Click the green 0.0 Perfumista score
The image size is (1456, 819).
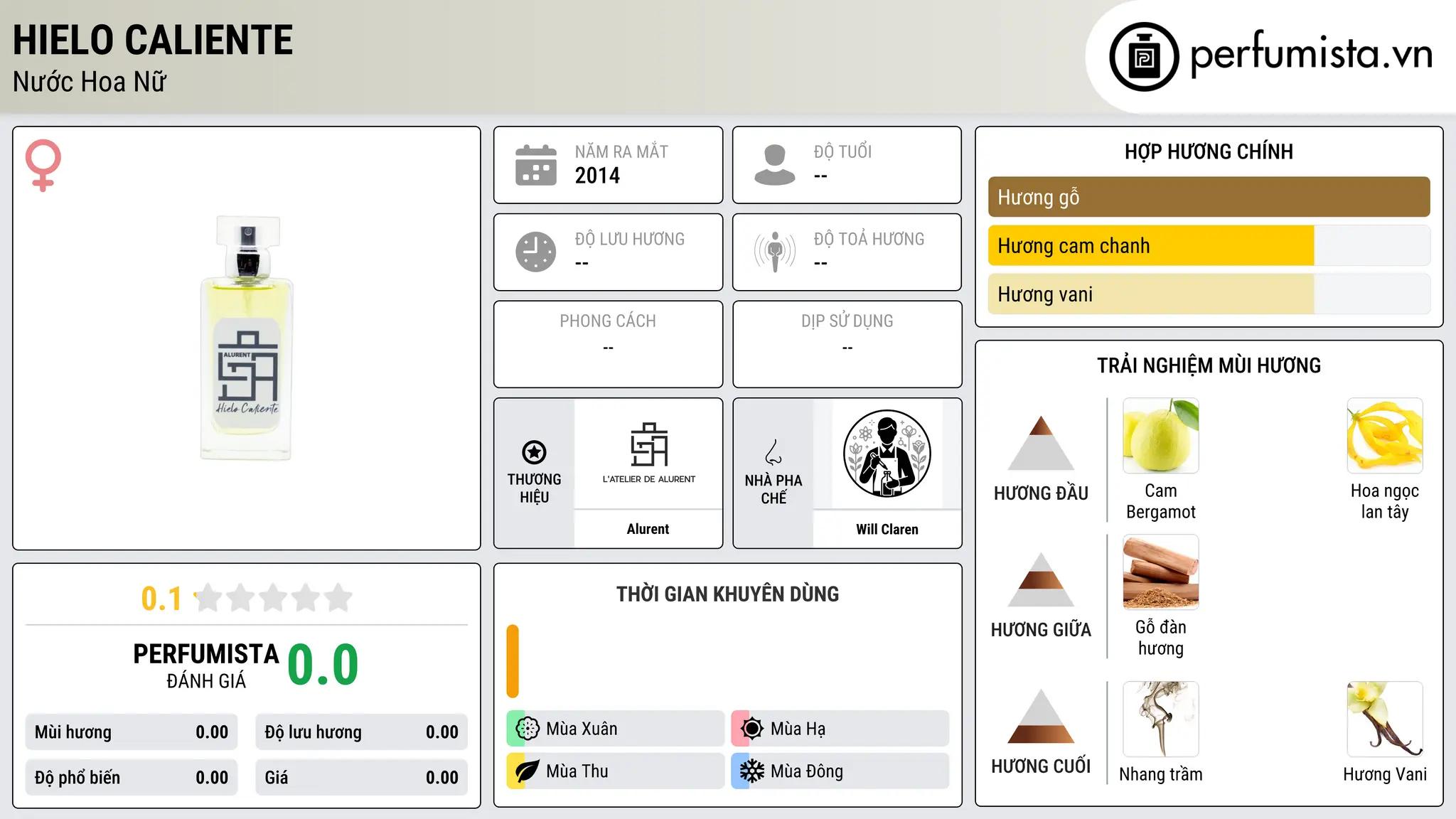(x=323, y=665)
